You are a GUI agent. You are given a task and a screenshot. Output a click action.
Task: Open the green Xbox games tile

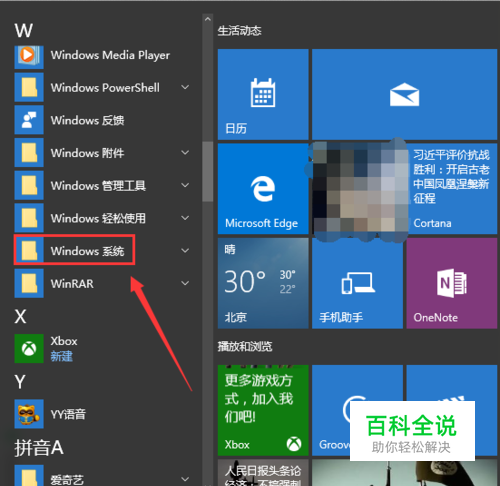pyautogui.click(x=263, y=410)
